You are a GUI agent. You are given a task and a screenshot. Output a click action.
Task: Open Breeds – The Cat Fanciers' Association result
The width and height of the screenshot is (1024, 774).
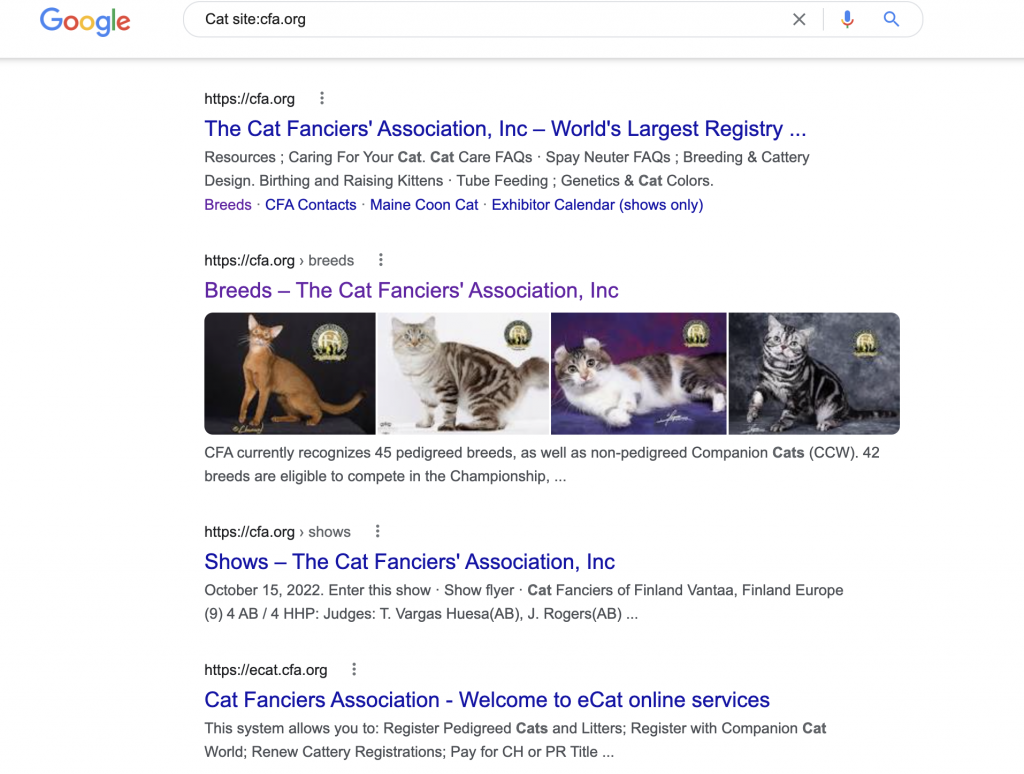411,290
